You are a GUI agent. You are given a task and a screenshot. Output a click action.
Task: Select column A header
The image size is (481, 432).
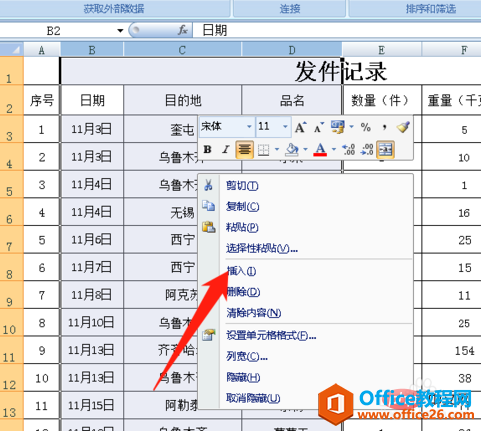(42, 50)
